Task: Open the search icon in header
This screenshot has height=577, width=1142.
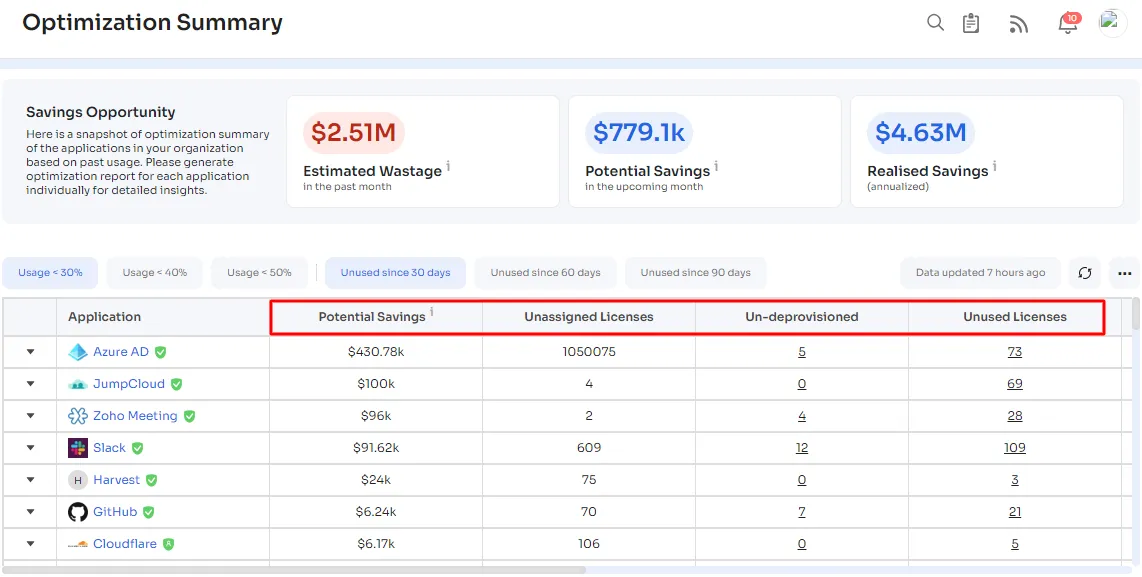Action: [935, 23]
